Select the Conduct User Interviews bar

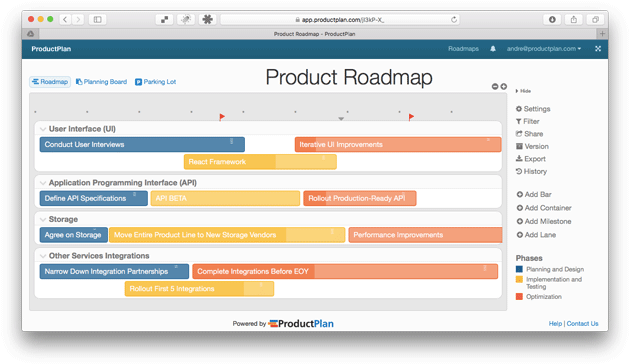tap(142, 144)
